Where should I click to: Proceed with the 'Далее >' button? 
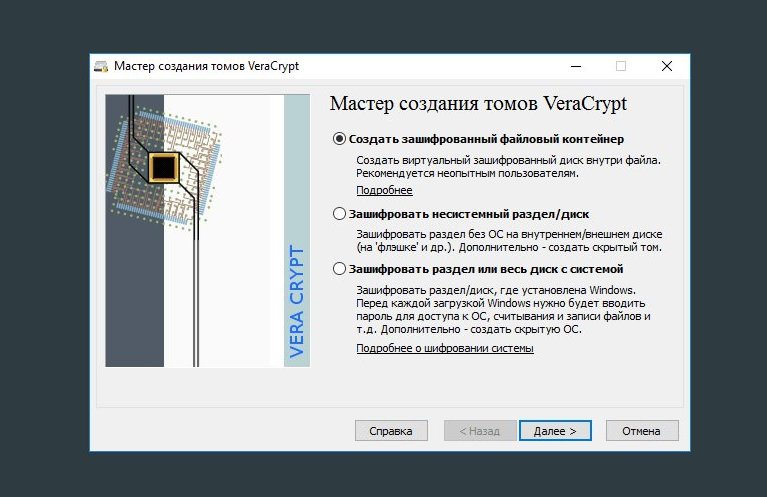coord(555,431)
